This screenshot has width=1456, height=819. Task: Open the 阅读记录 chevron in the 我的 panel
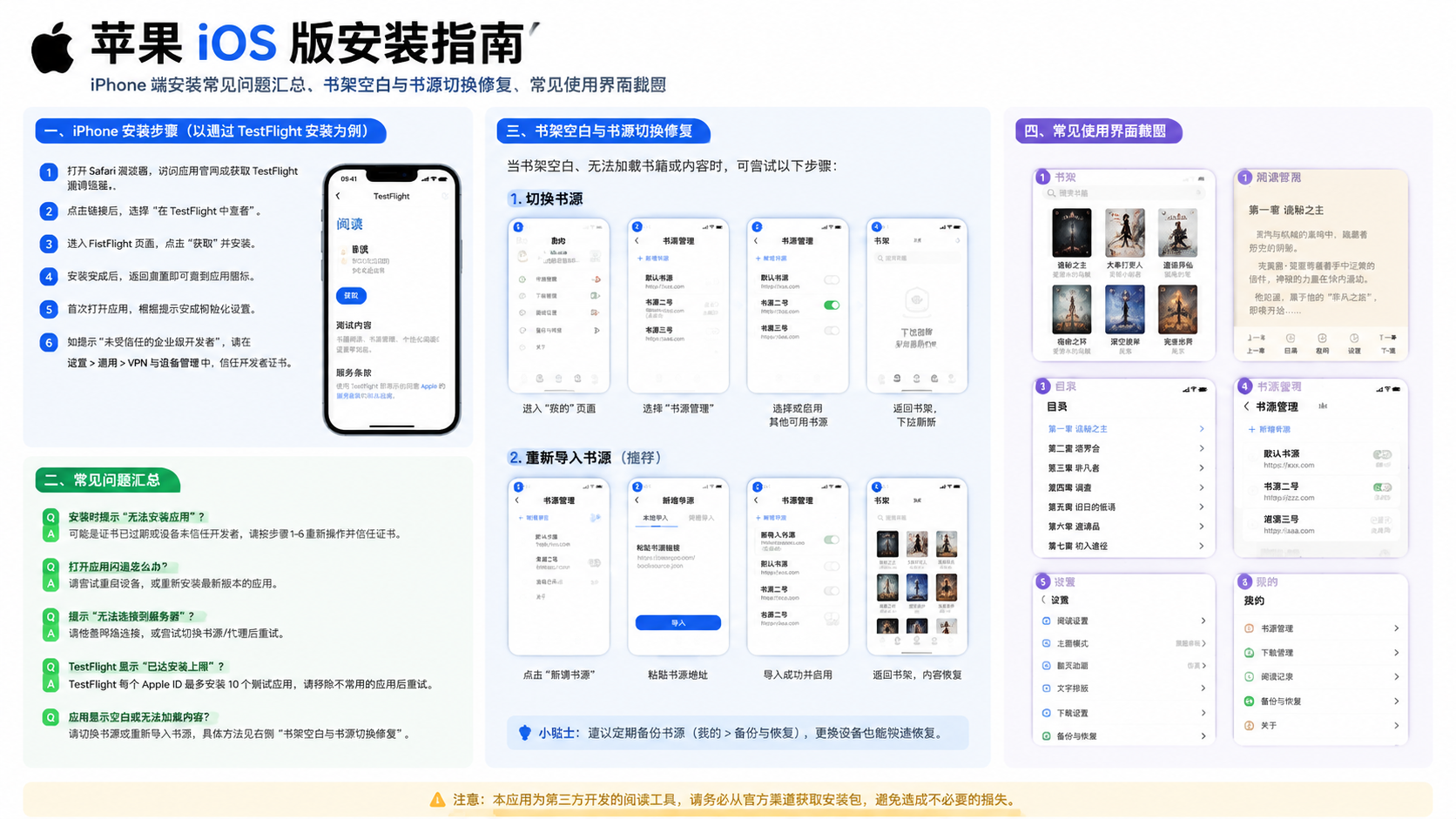point(1396,676)
